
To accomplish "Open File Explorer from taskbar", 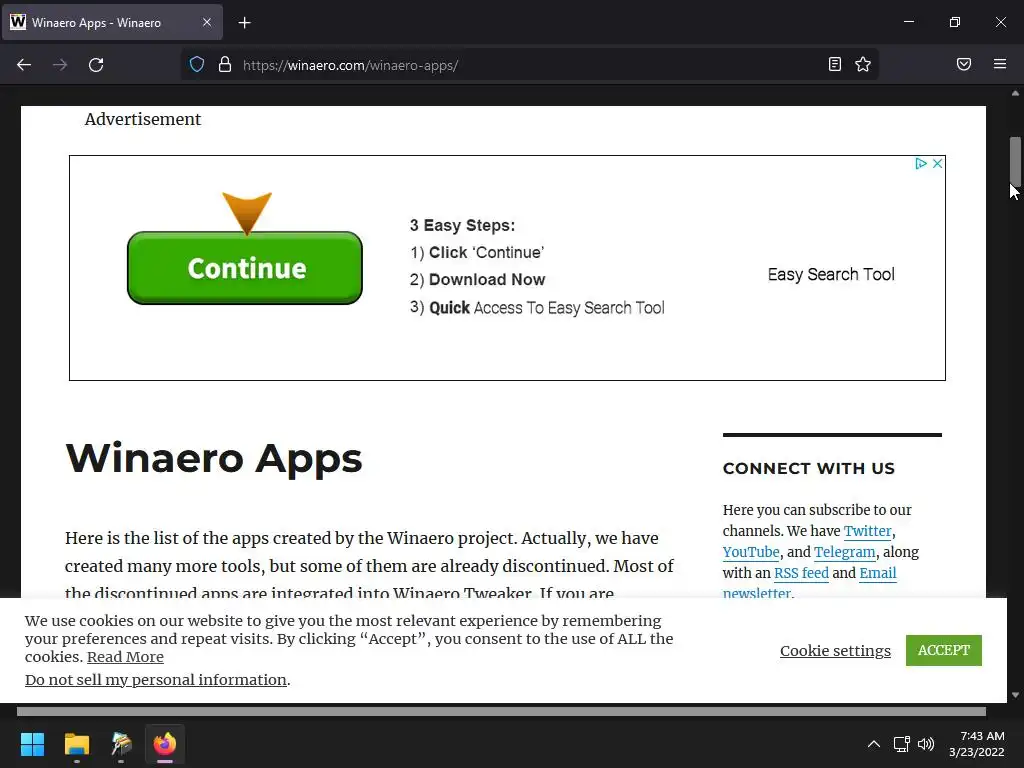I will click(x=76, y=744).
